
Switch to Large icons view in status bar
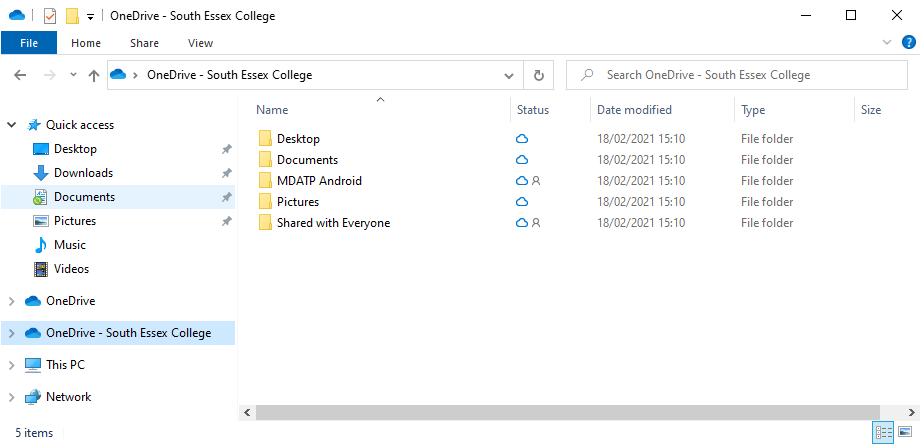coord(906,433)
